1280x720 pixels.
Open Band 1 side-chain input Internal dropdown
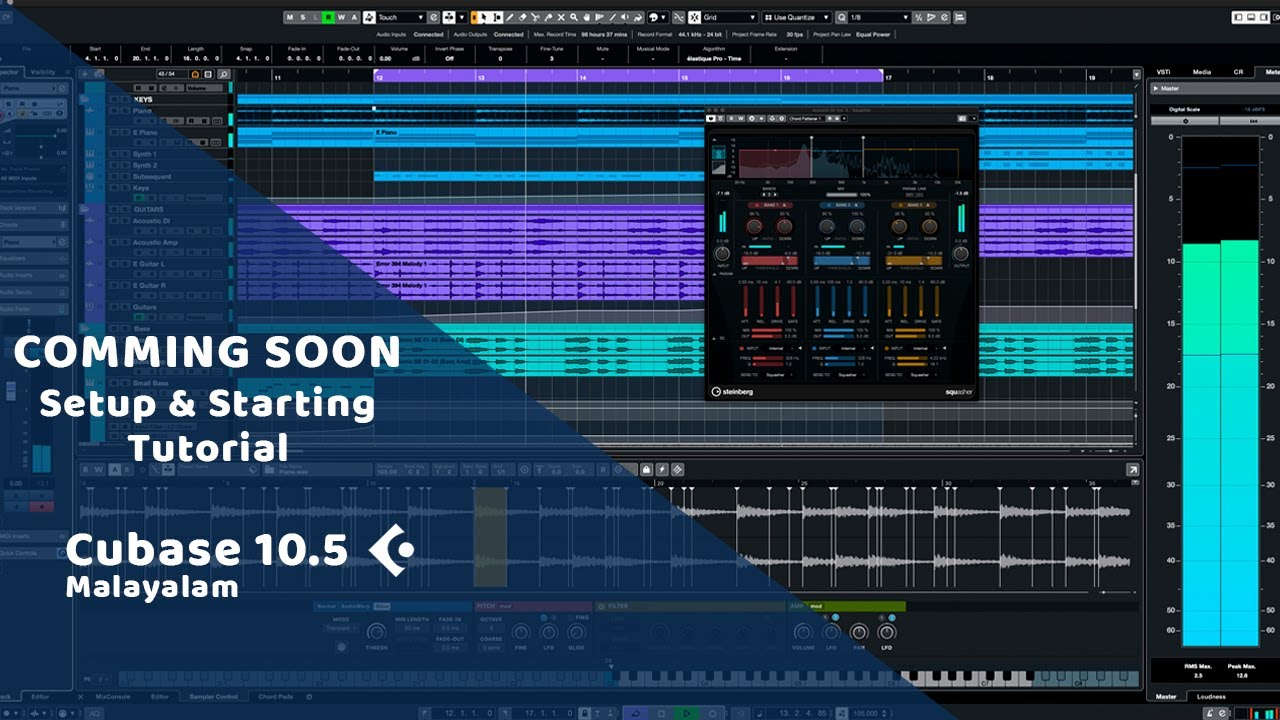tap(777, 348)
